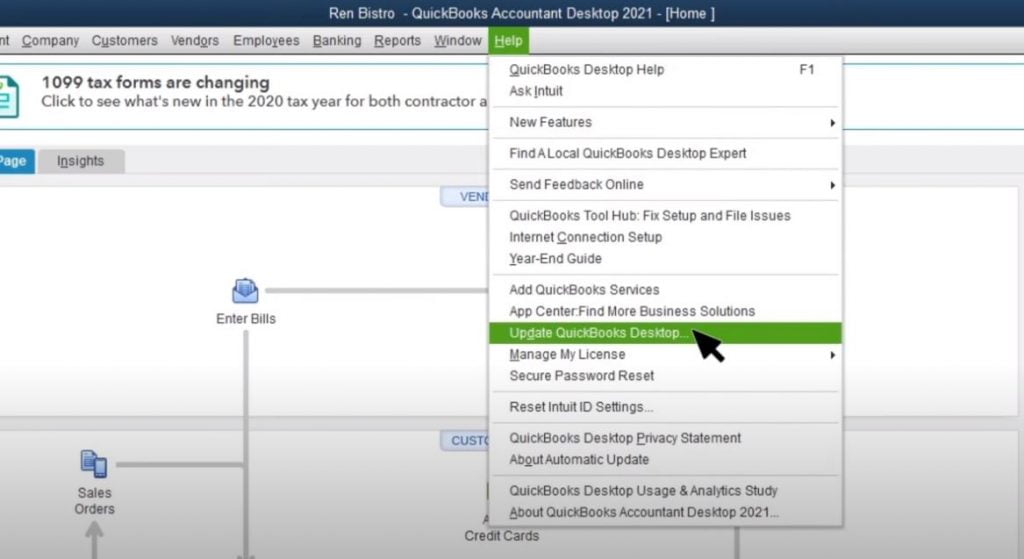Open the Sales Orders icon
Screen dimensions: 1024x559
point(94,464)
